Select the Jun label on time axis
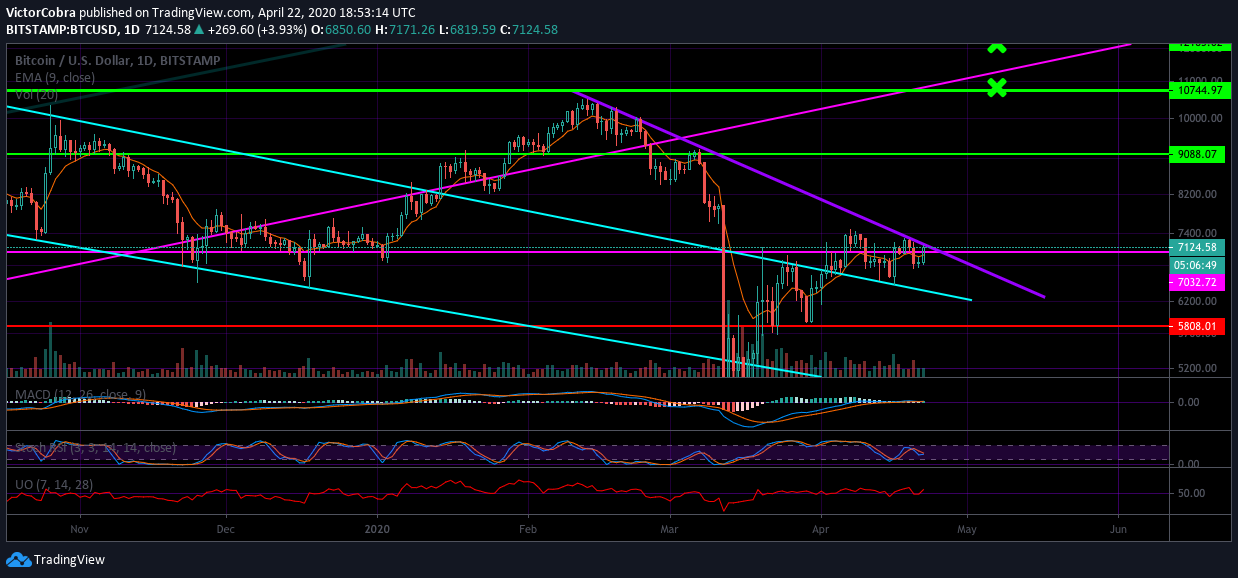 [1118, 527]
